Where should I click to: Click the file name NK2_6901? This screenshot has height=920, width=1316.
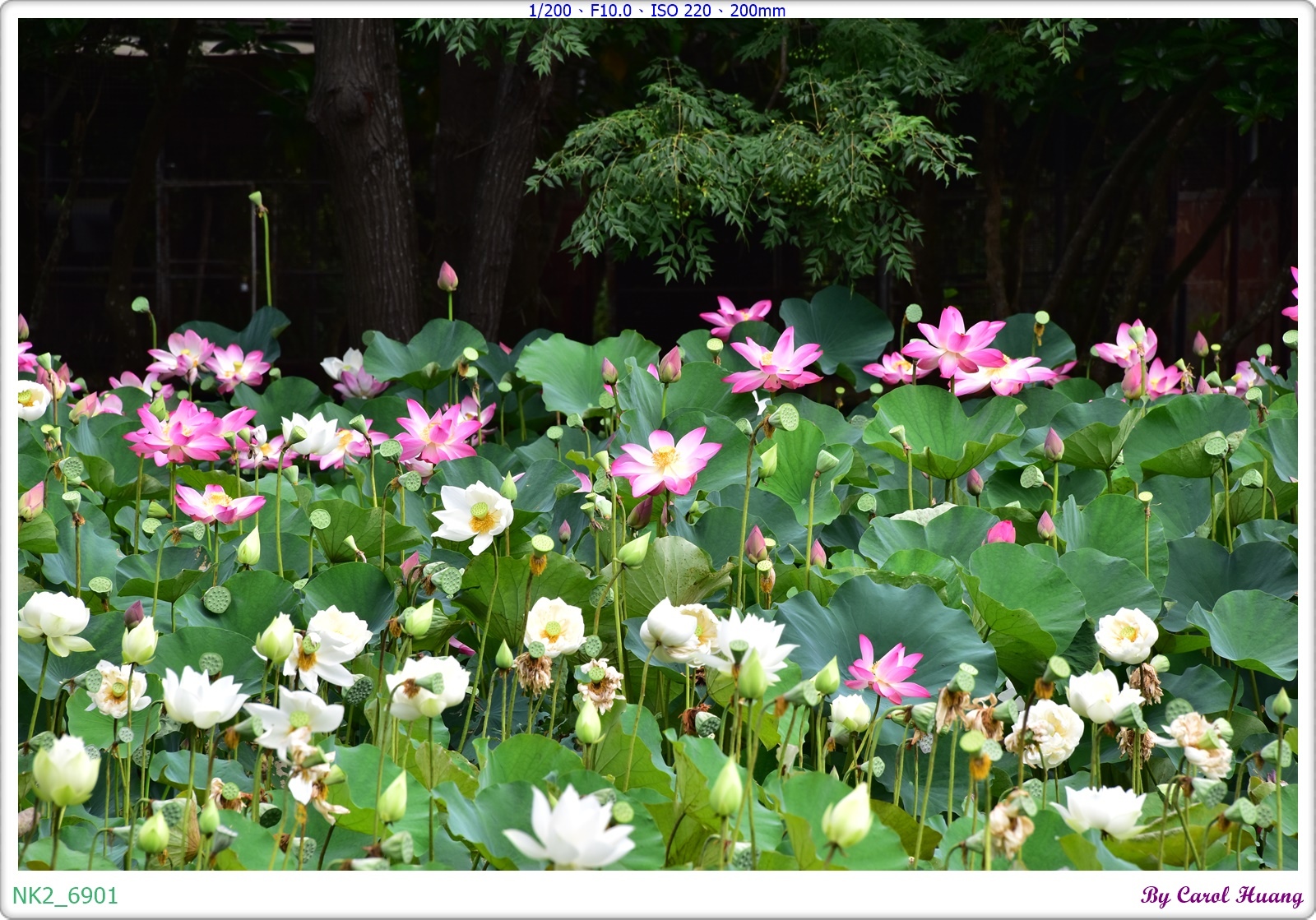click(x=66, y=895)
